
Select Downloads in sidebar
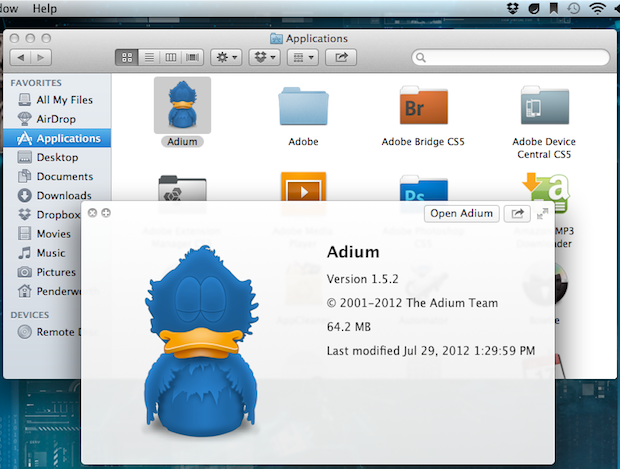pyautogui.click(x=57, y=195)
